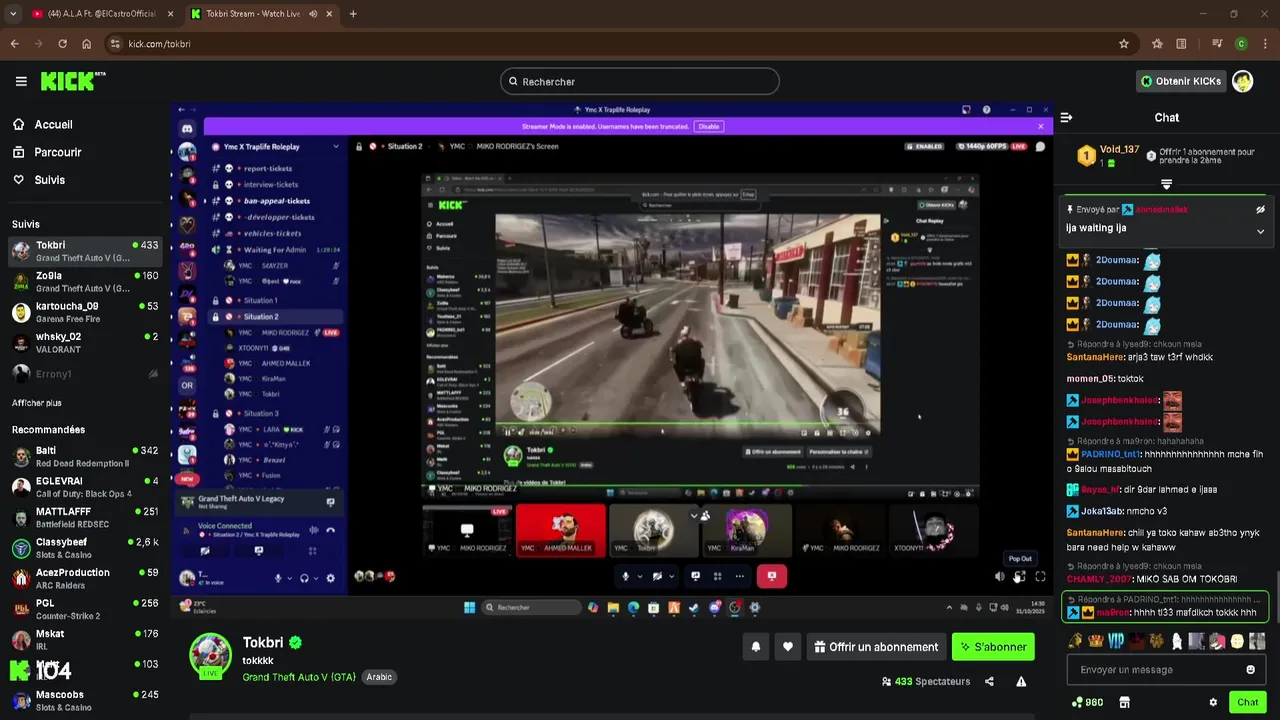
Task: Mute the Tokbri Stream tab audio
Action: tap(313, 14)
